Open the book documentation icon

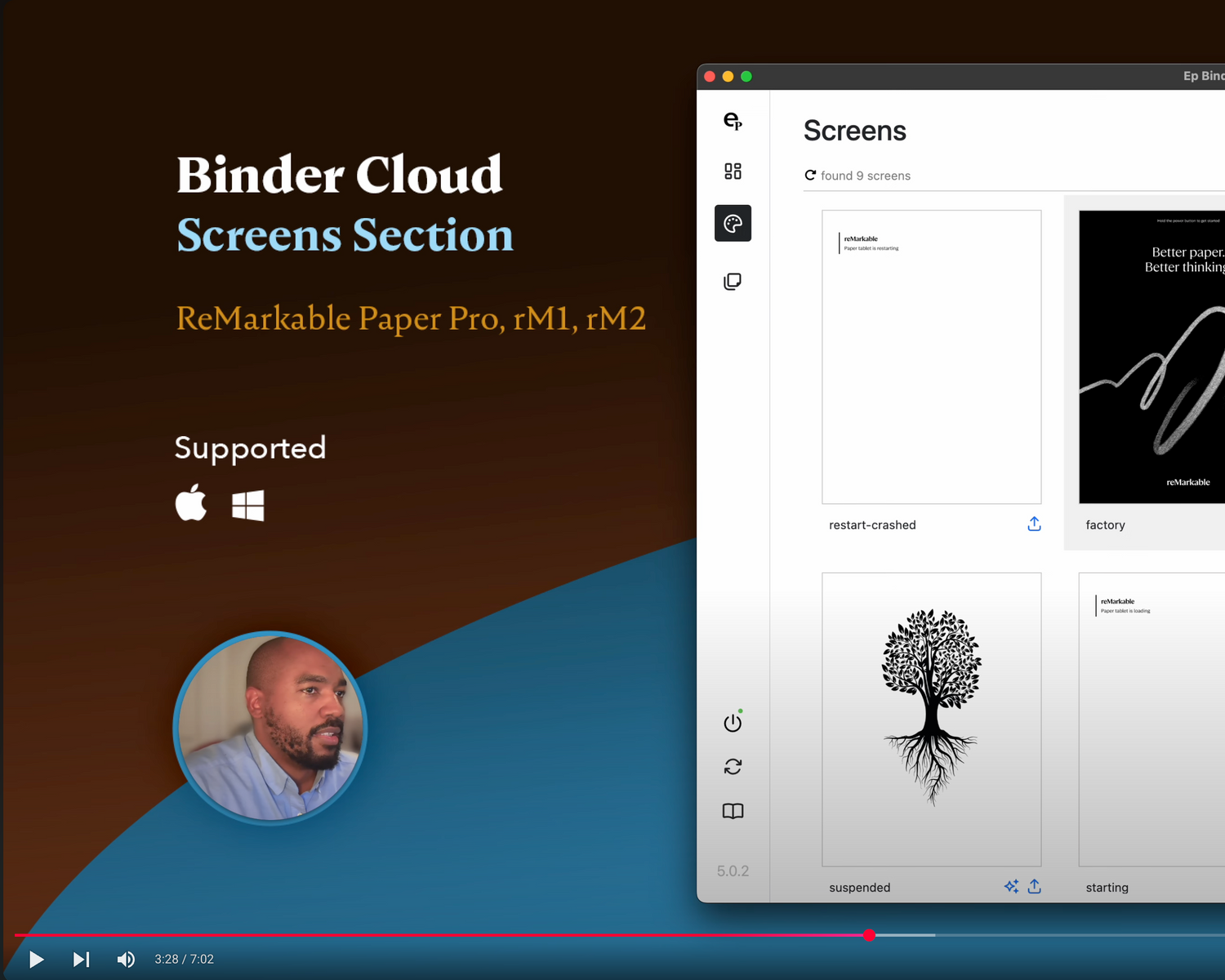733,811
